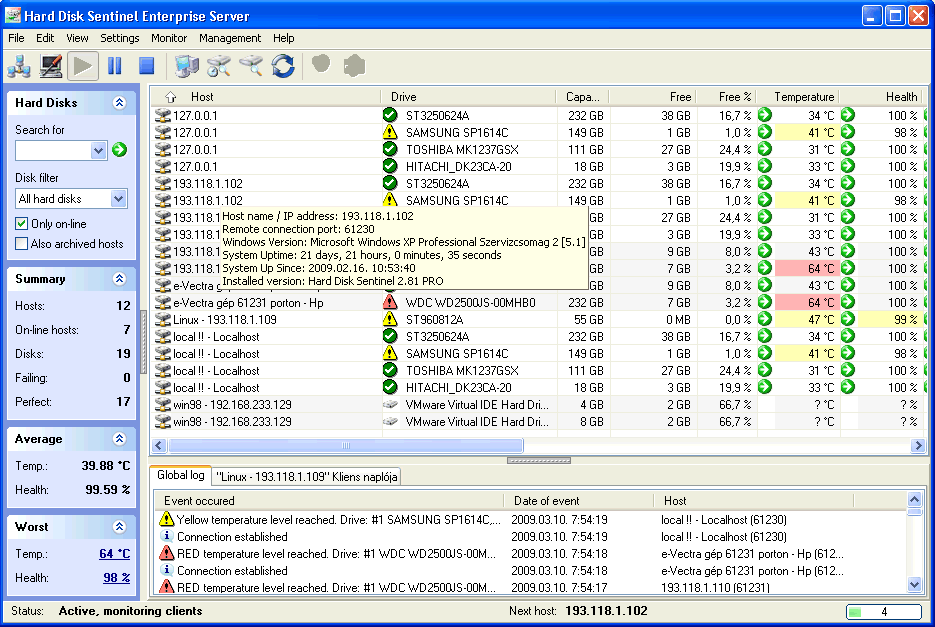935x627 pixels.
Task: Click the worst temperature 64 °C link
Action: 114,554
